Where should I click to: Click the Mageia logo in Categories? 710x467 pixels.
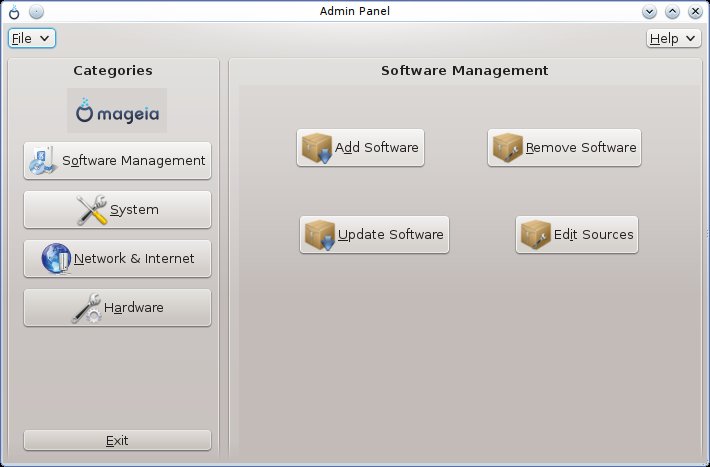[117, 111]
